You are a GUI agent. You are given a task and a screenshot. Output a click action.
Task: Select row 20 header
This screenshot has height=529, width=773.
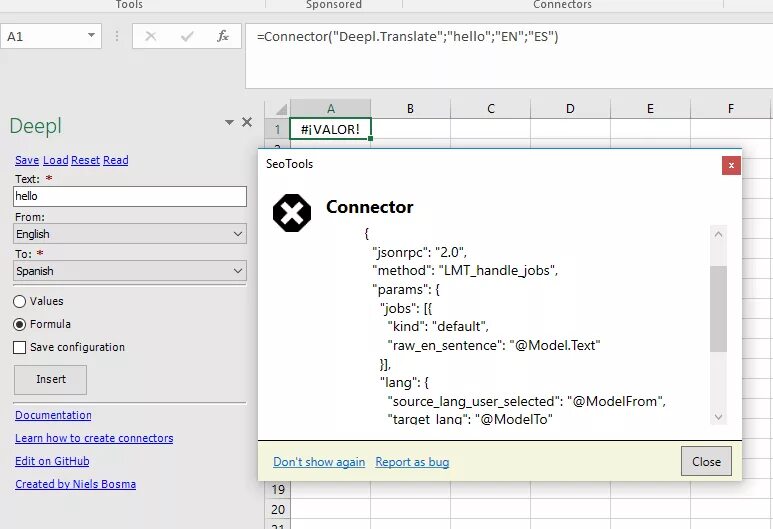278,509
